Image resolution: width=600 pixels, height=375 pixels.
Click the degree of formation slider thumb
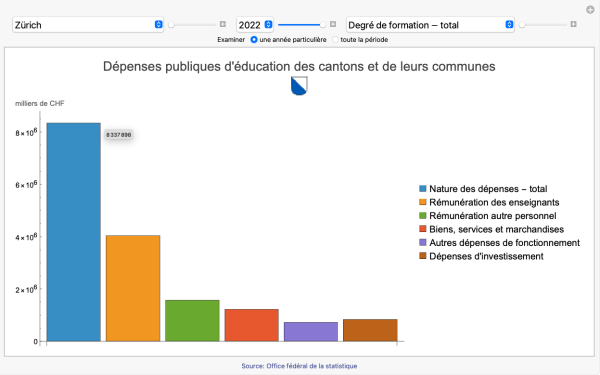522,25
